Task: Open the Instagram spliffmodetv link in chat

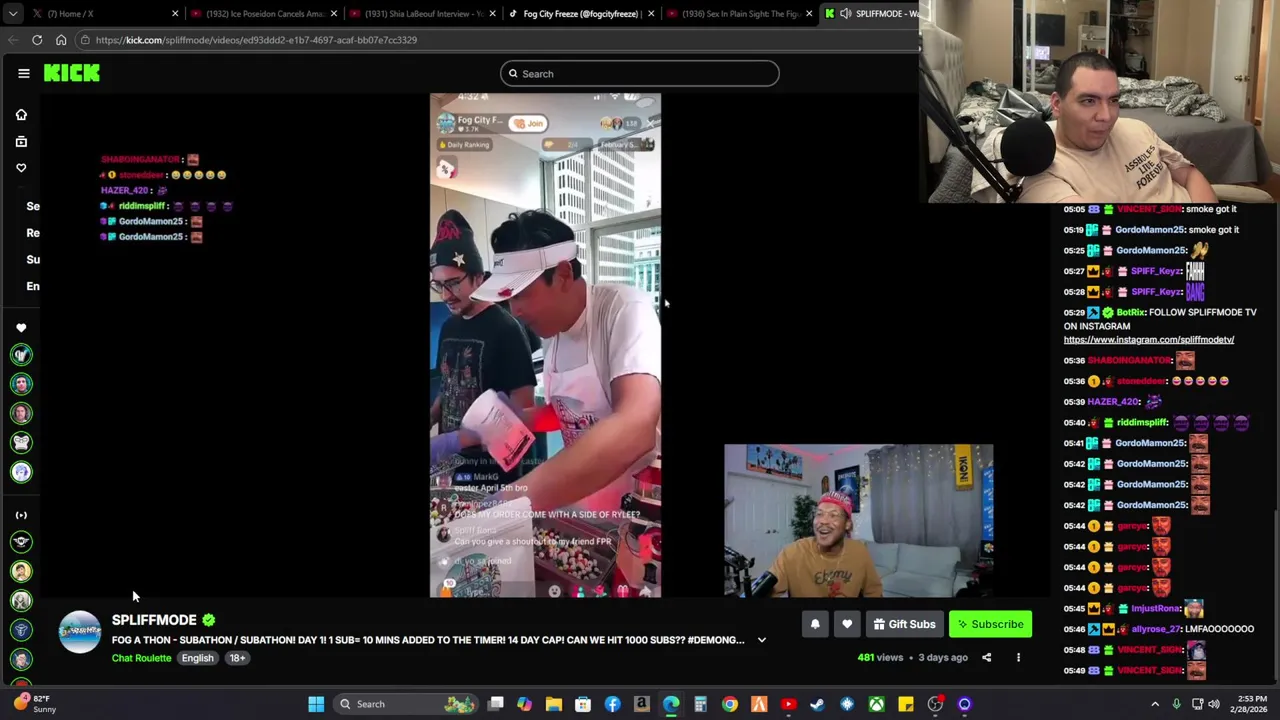Action: (x=1149, y=340)
